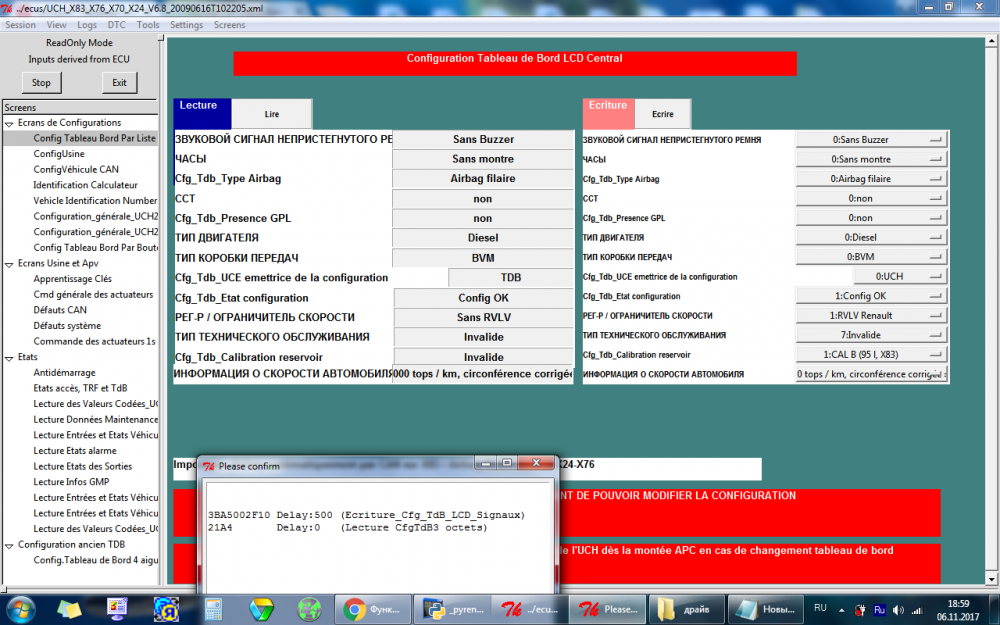This screenshot has width=1000, height=625.
Task: Open the Screens menu
Action: point(230,25)
